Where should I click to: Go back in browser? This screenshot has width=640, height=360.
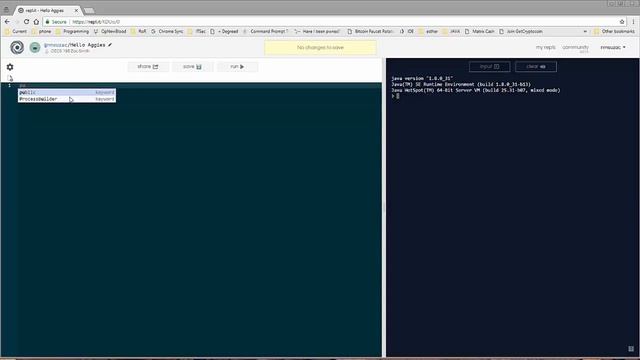[7, 22]
